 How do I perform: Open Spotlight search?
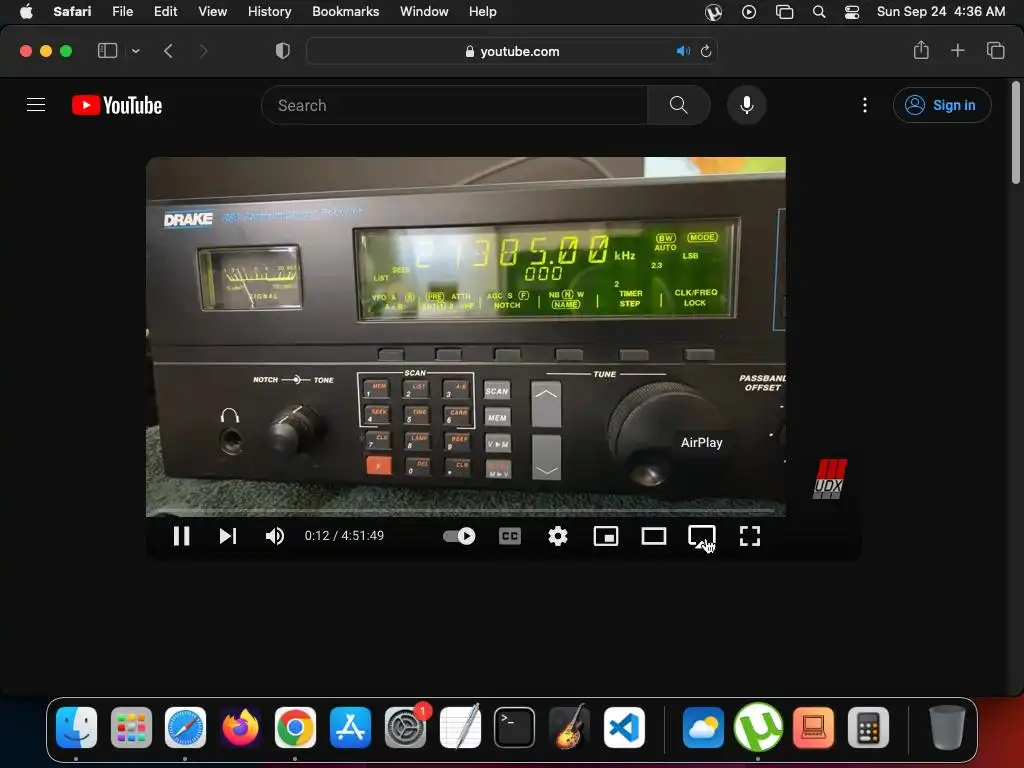pos(818,12)
